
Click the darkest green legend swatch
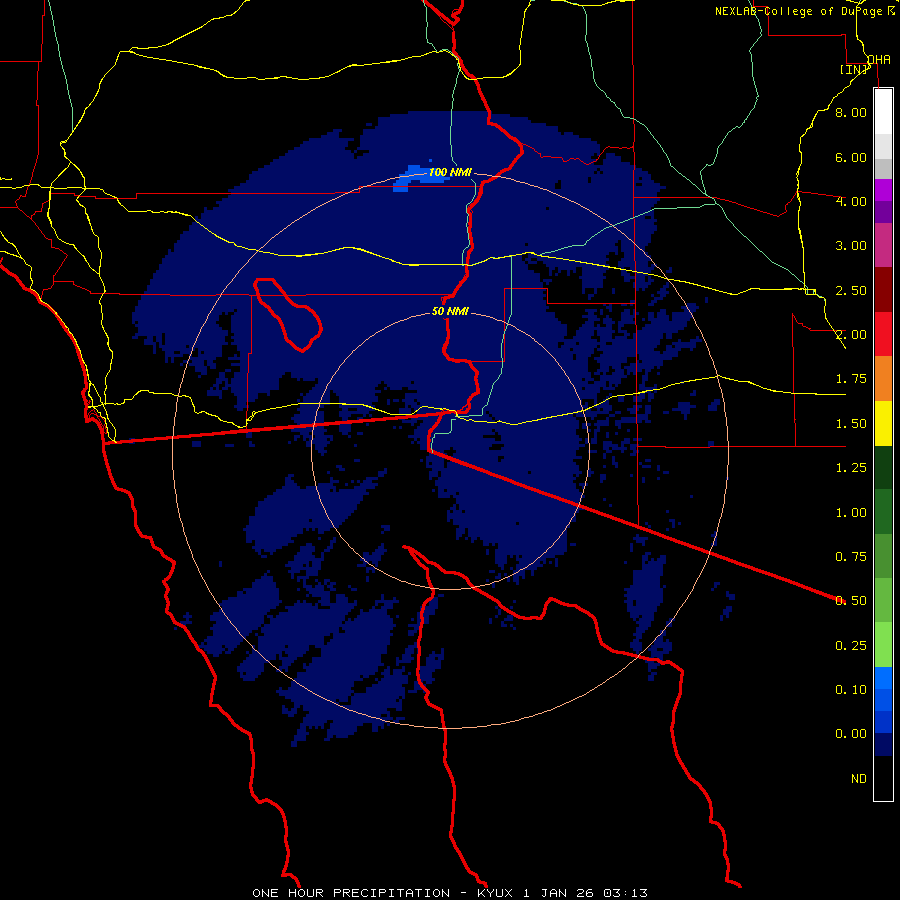coord(883,468)
